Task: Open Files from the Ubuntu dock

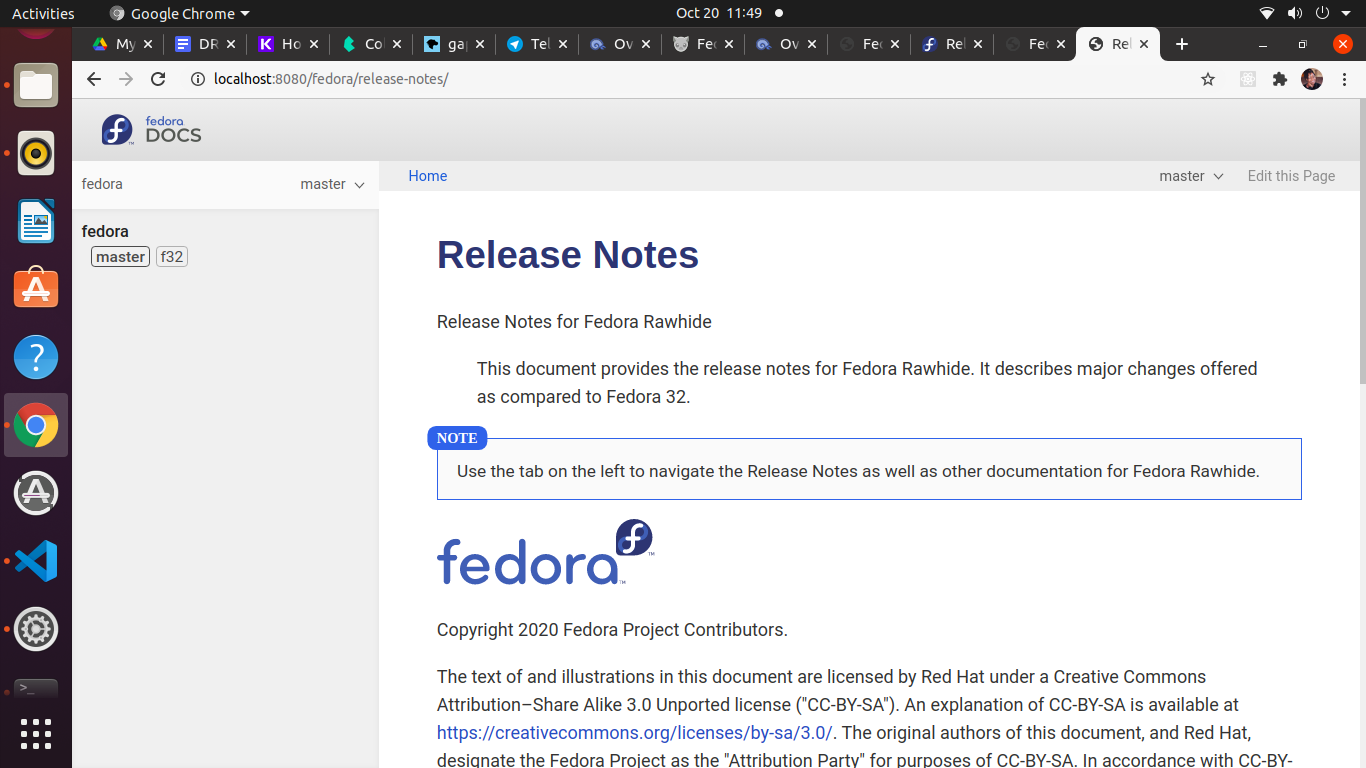Action: pyautogui.click(x=36, y=85)
